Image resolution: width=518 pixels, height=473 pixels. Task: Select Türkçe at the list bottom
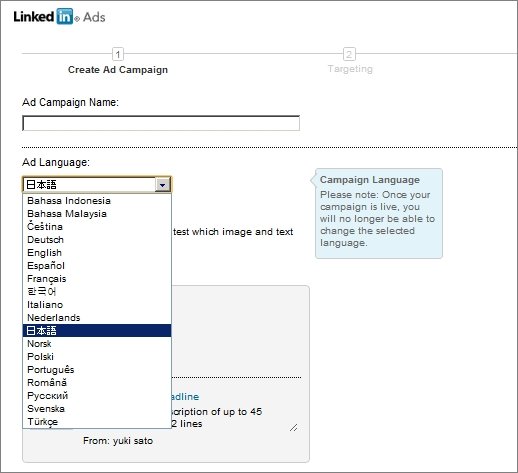click(x=97, y=422)
